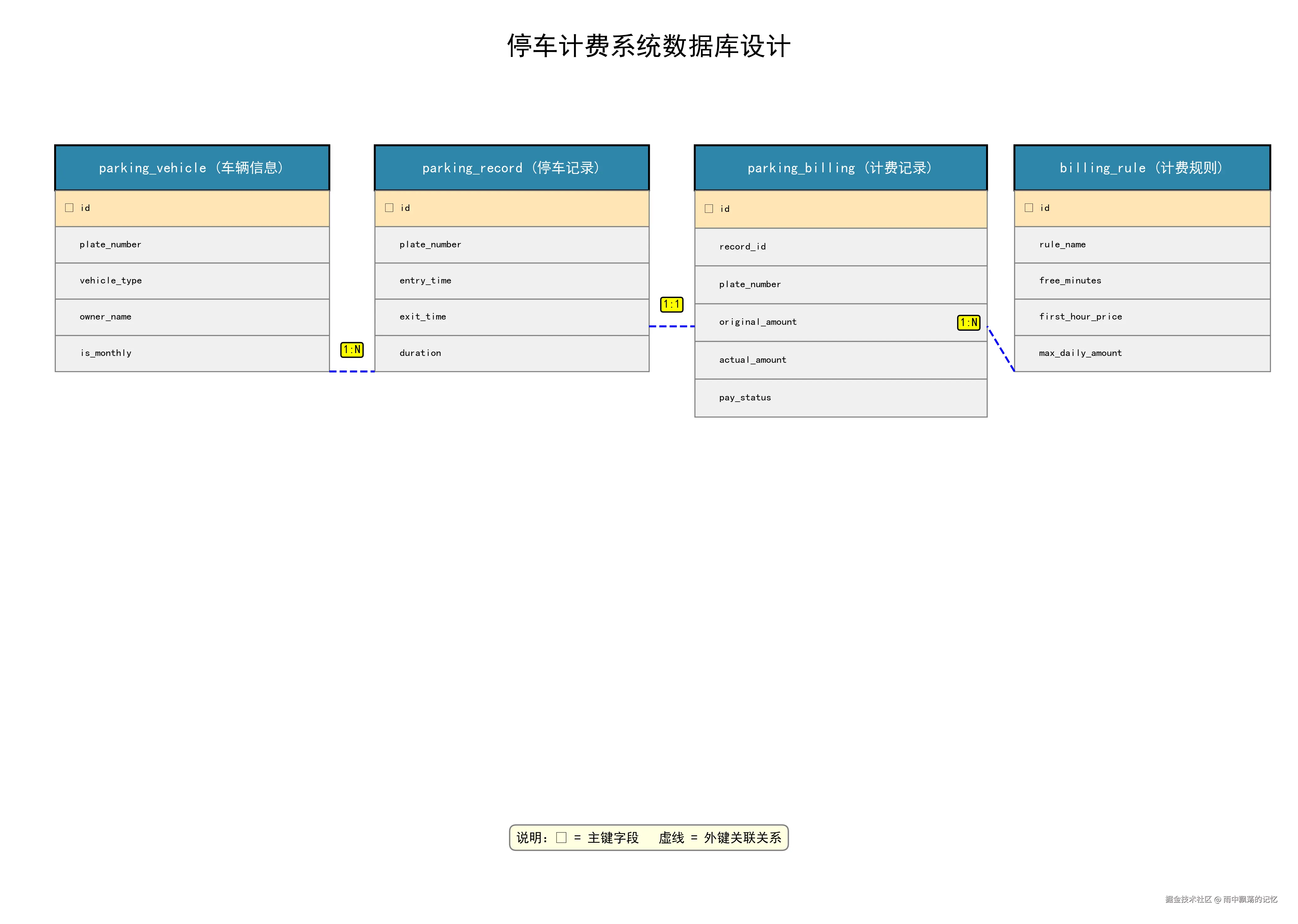Click the legend box at bottom

pyautogui.click(x=648, y=838)
